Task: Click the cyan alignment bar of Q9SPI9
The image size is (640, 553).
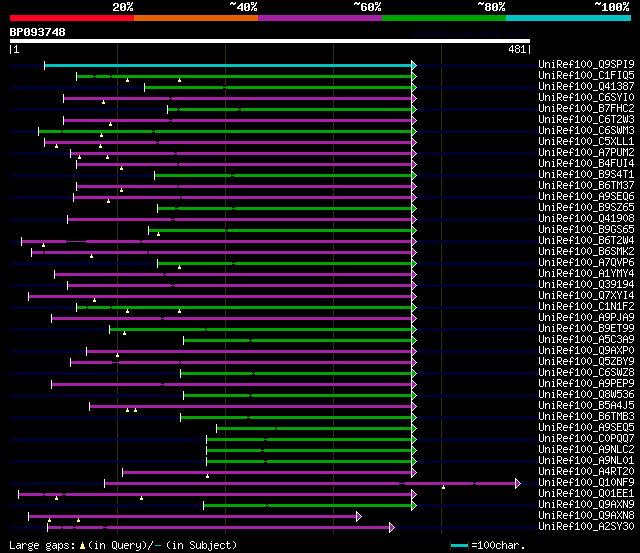Action: (228, 65)
